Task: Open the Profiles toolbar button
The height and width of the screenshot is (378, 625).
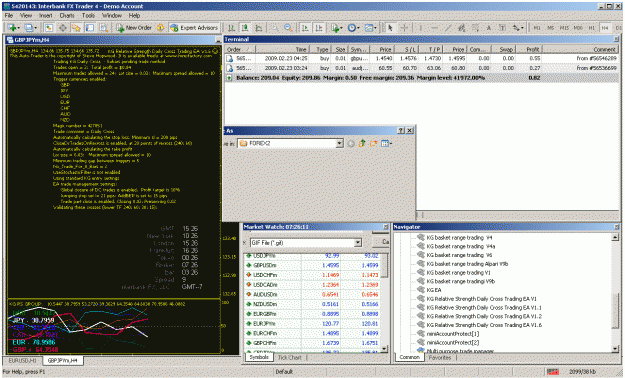Action: click(x=30, y=28)
